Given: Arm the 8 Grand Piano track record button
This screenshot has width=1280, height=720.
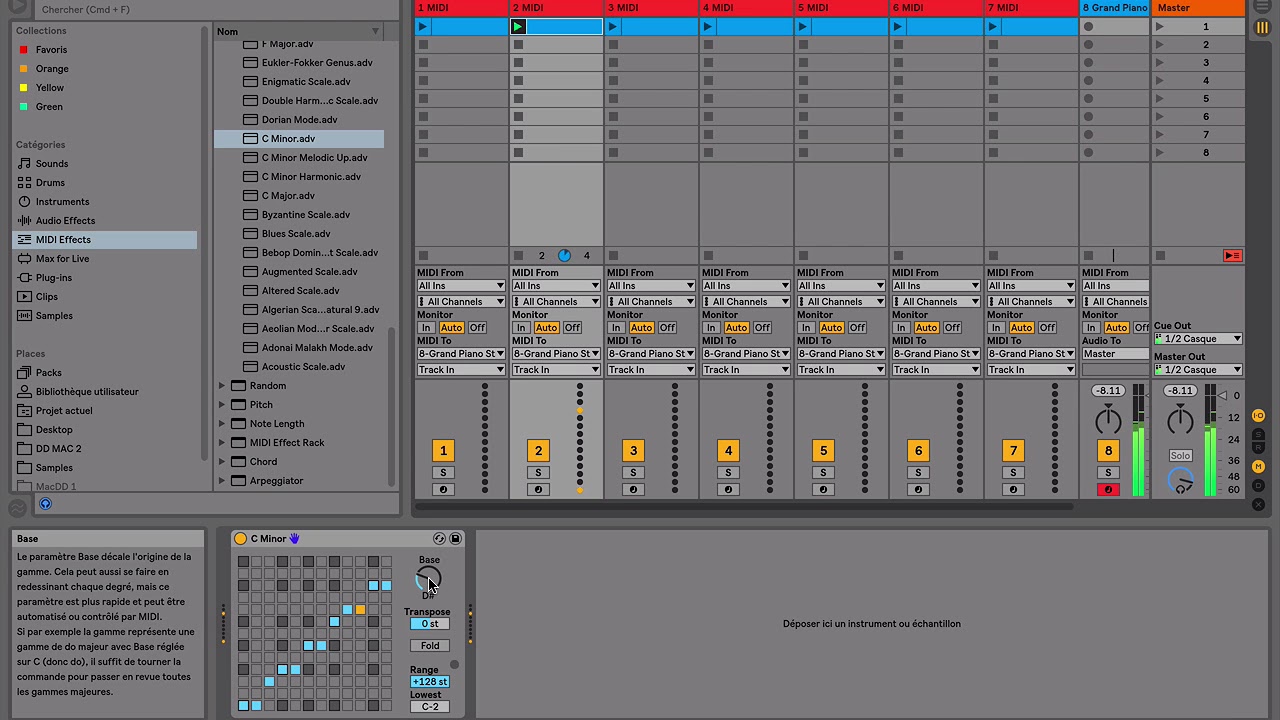Looking at the screenshot, I should [1108, 489].
